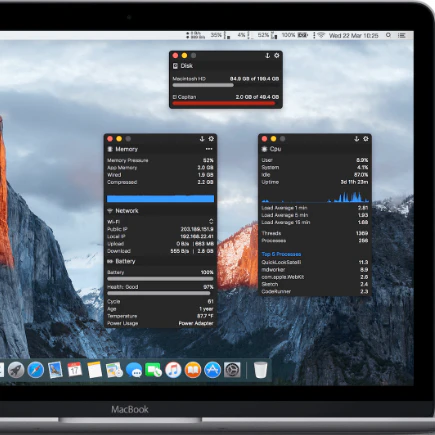Open the Trash in the Dock
This screenshot has height=435, width=435.
click(x=260, y=370)
